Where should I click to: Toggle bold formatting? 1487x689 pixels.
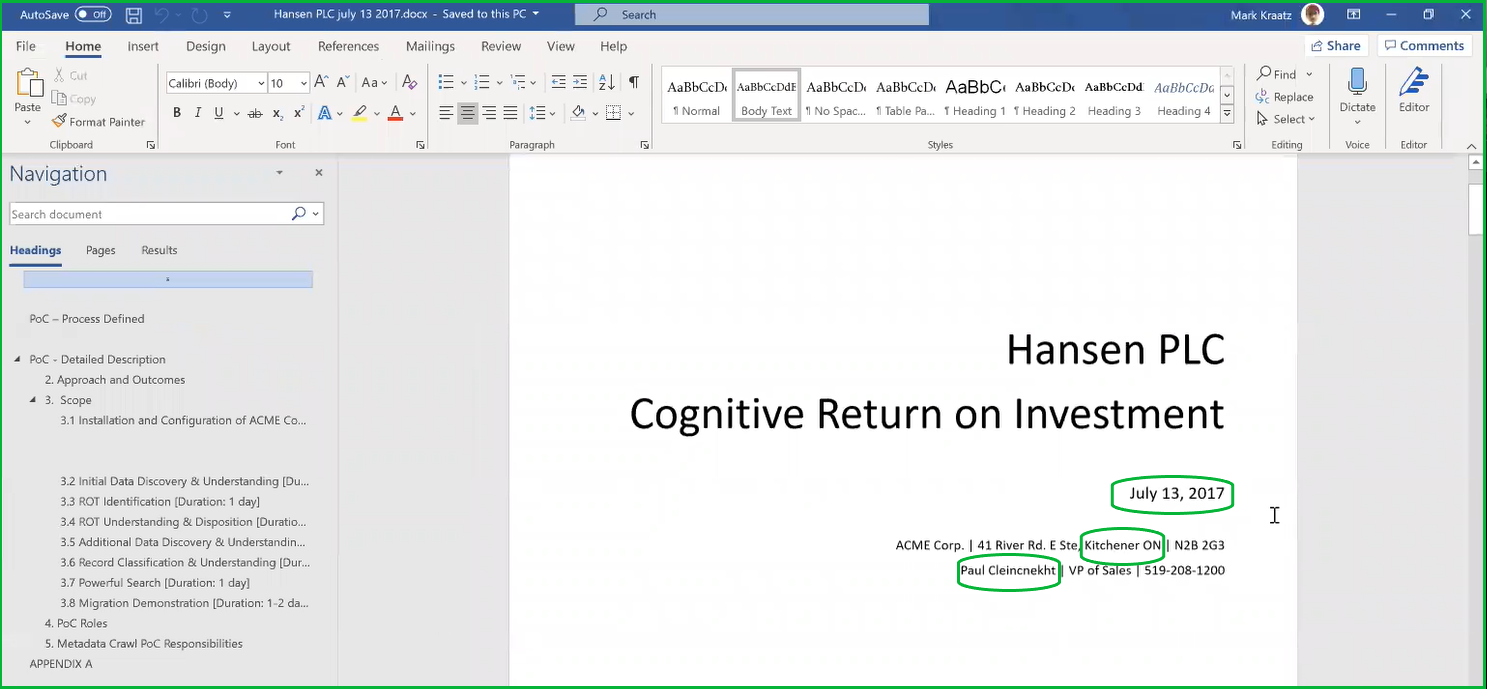pos(177,113)
